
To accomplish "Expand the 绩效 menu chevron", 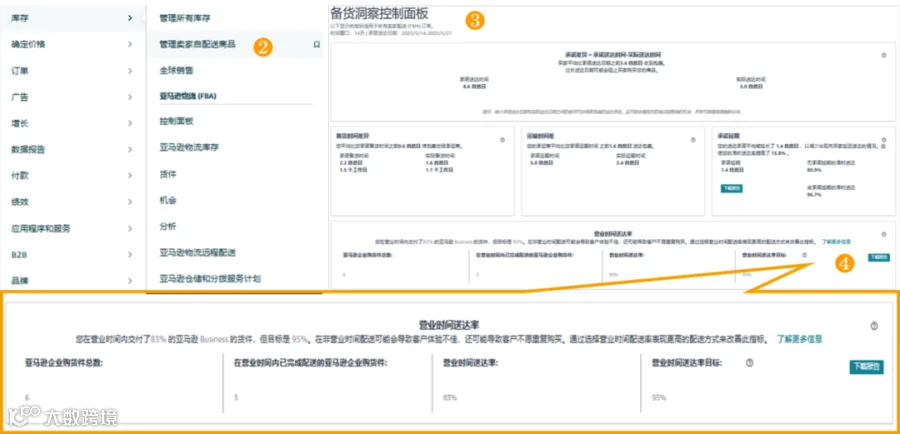I will click(130, 202).
